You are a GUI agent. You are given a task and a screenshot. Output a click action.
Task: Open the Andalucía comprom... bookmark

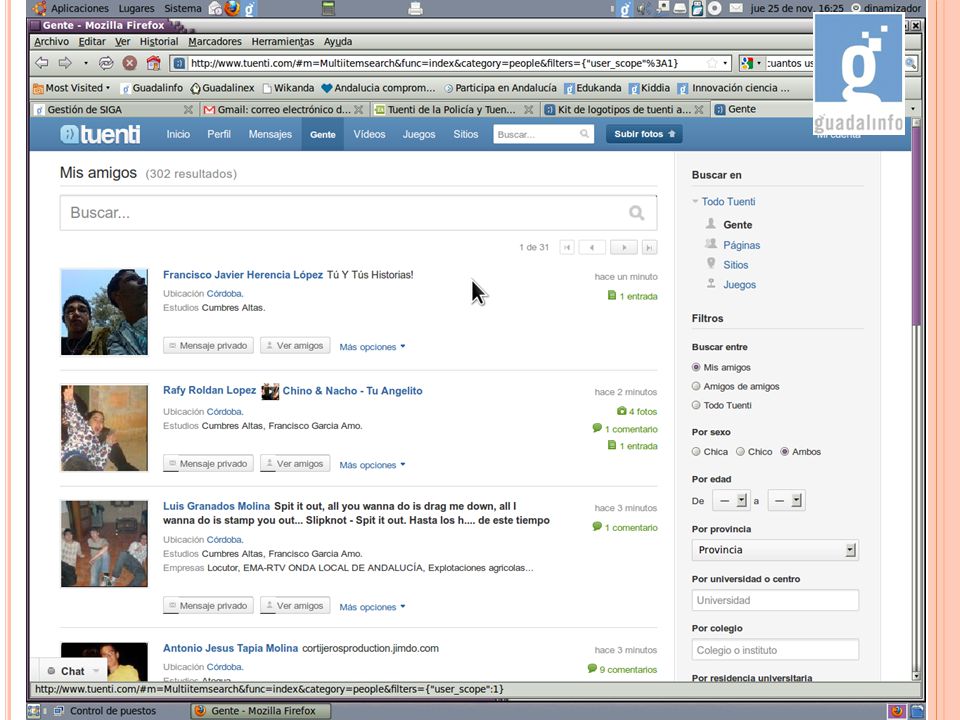378,88
